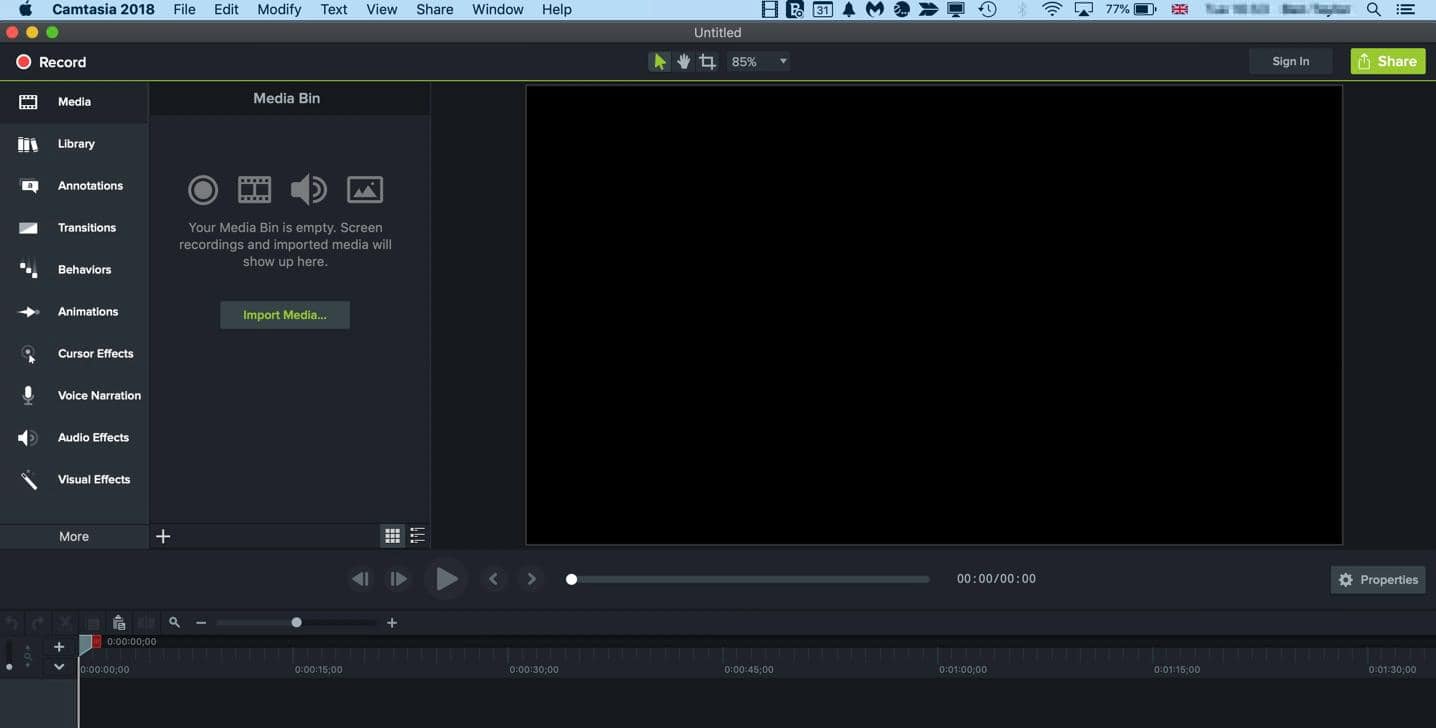The width and height of the screenshot is (1436, 728).
Task: Click the audio speaker icon in Media Bin
Action: pyautogui.click(x=308, y=189)
